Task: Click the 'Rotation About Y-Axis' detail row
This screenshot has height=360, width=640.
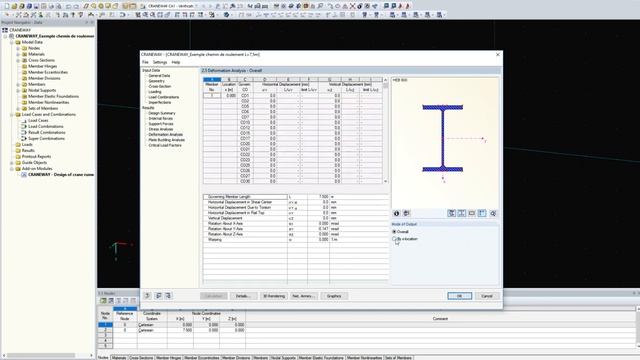Action: click(296, 229)
